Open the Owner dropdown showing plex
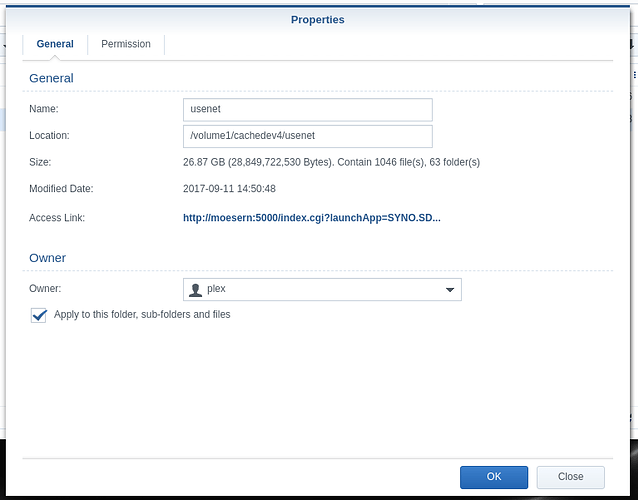Viewport: 638px width, 500px height. click(322, 289)
